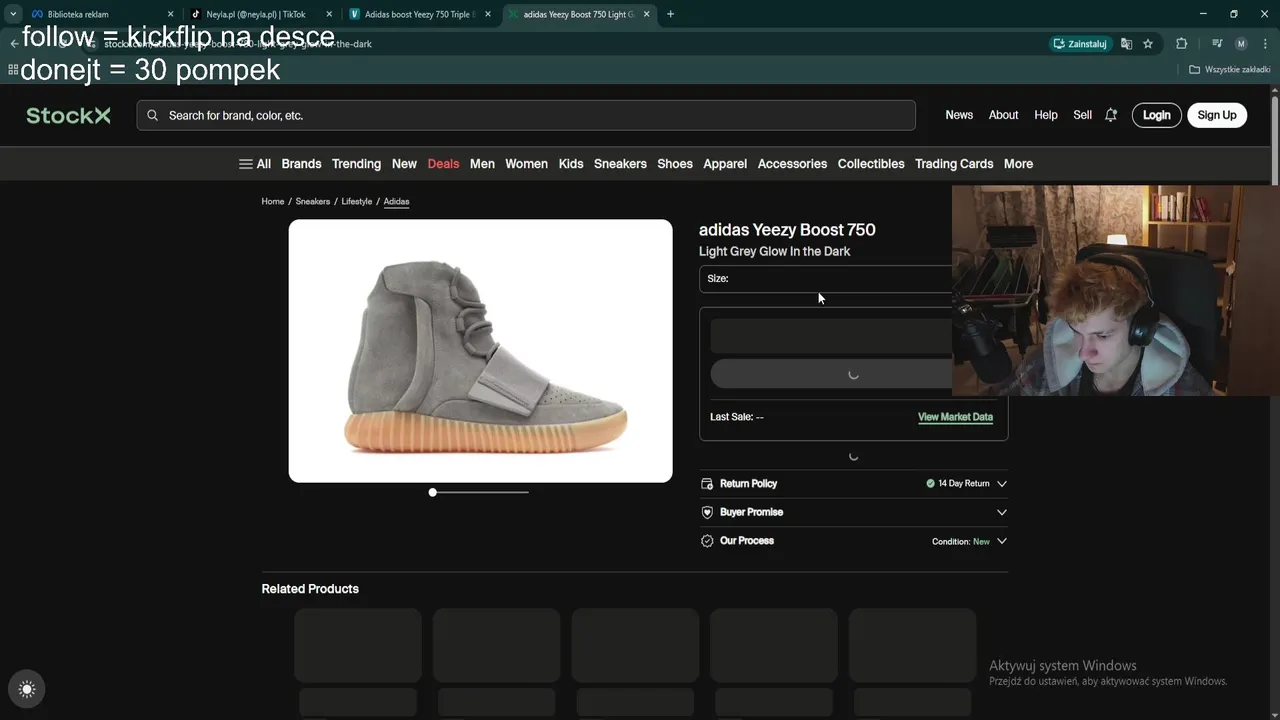
Task: Open the tab search dropdown arrow
Action: coord(13,14)
